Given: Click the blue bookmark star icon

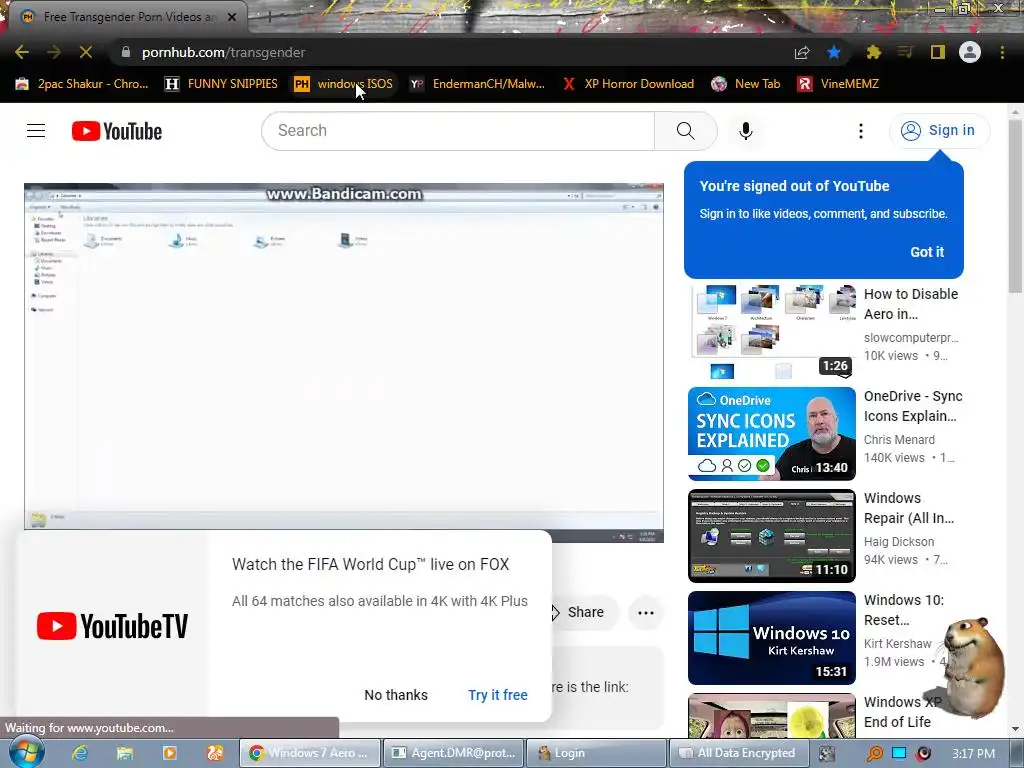Looking at the screenshot, I should pyautogui.click(x=834, y=52).
